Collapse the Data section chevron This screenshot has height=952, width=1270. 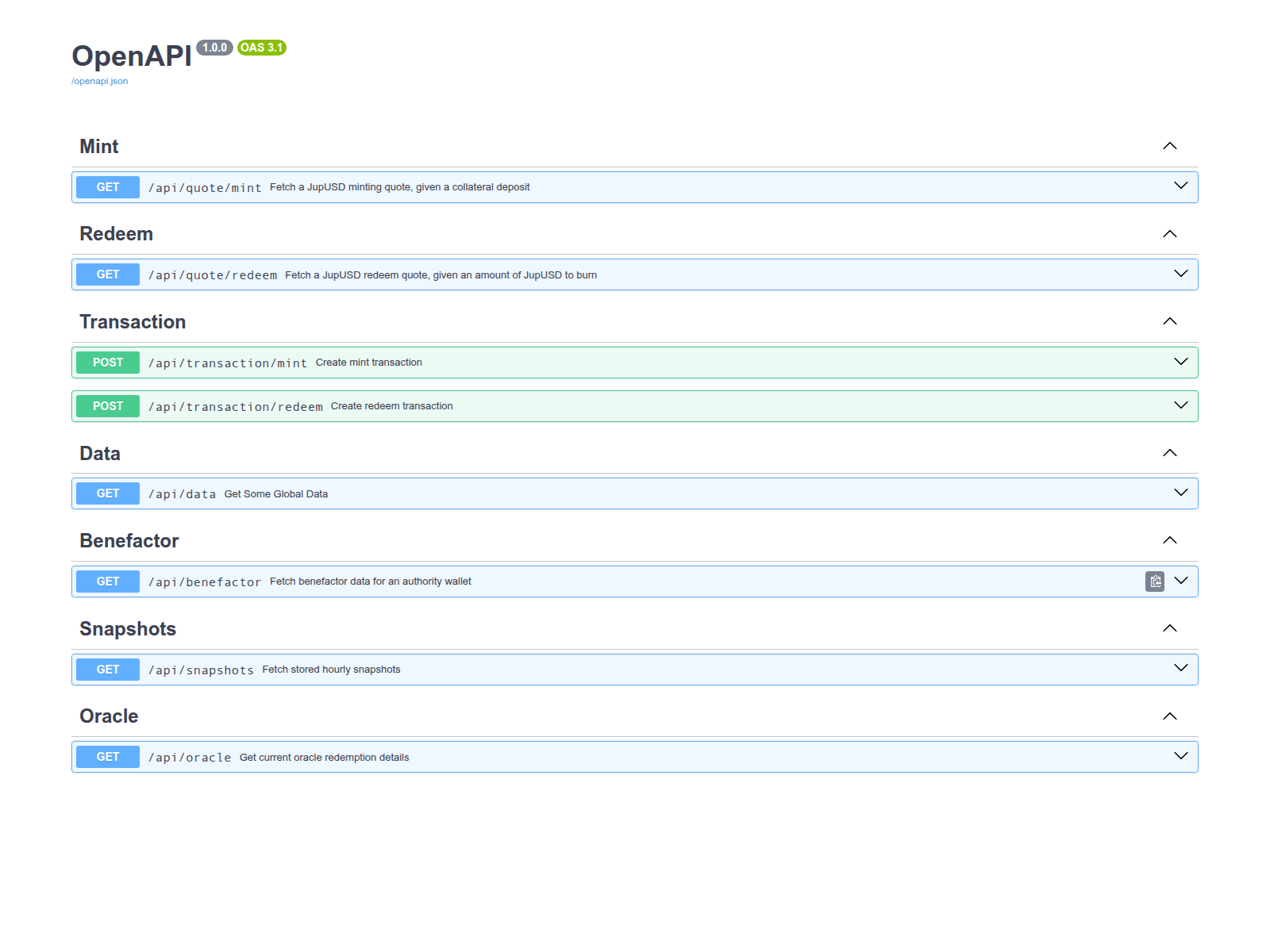coord(1170,453)
